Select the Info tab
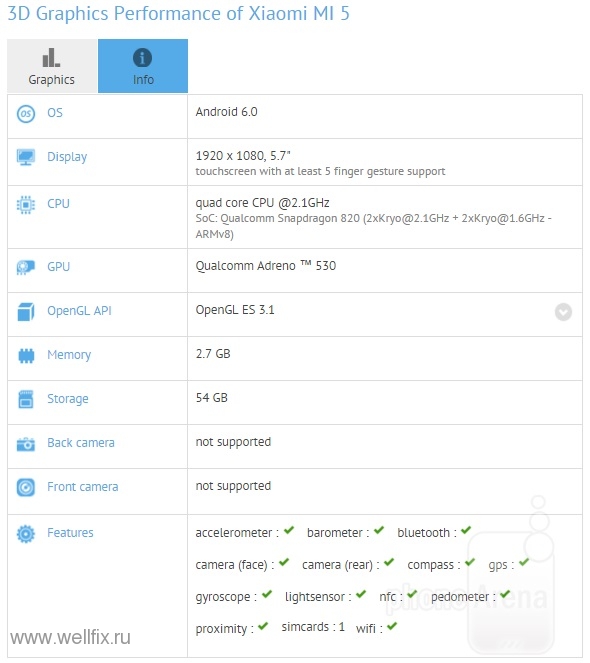Image resolution: width=590 pixels, height=663 pixels. 143,66
